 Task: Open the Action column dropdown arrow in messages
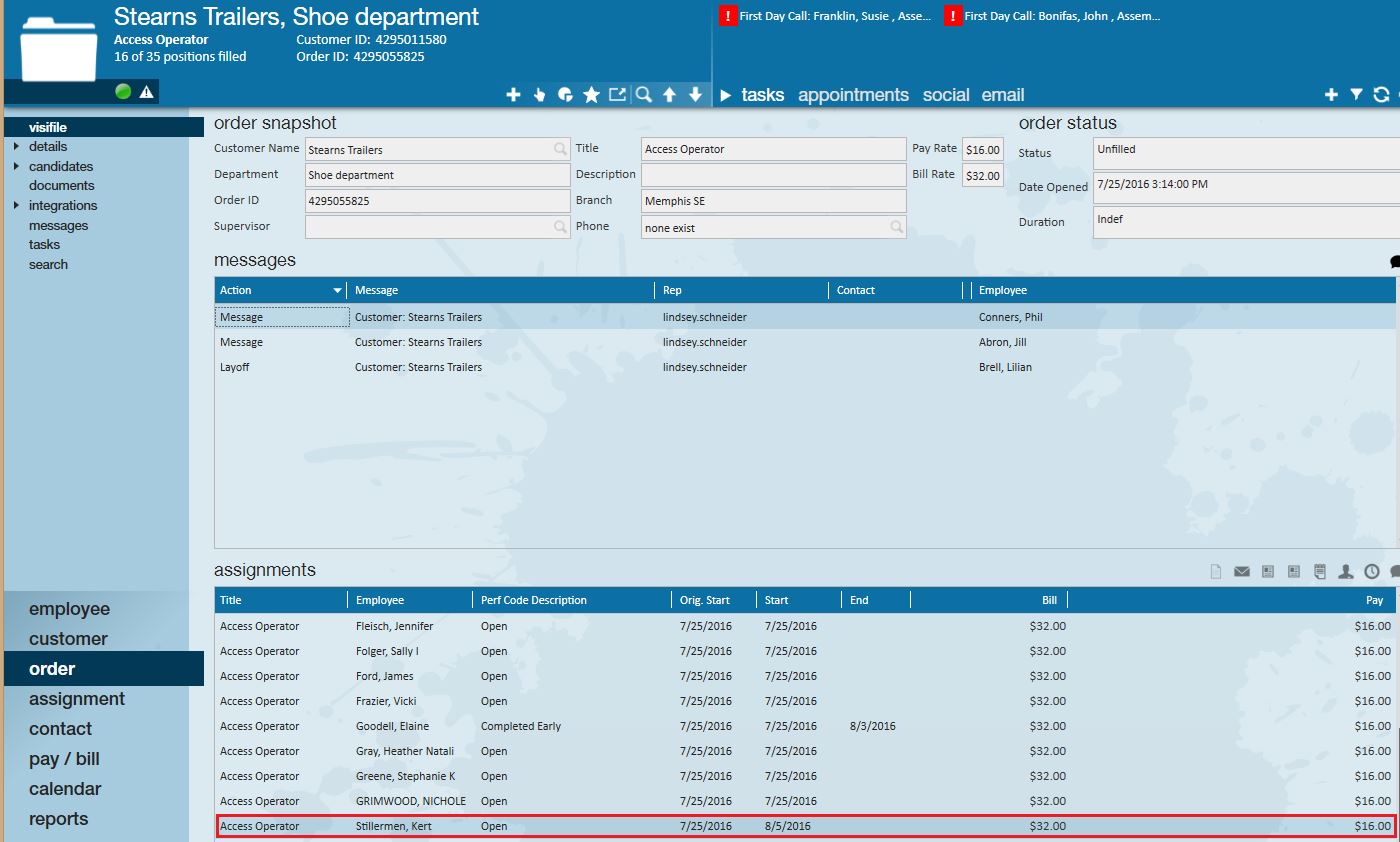pyautogui.click(x=337, y=291)
